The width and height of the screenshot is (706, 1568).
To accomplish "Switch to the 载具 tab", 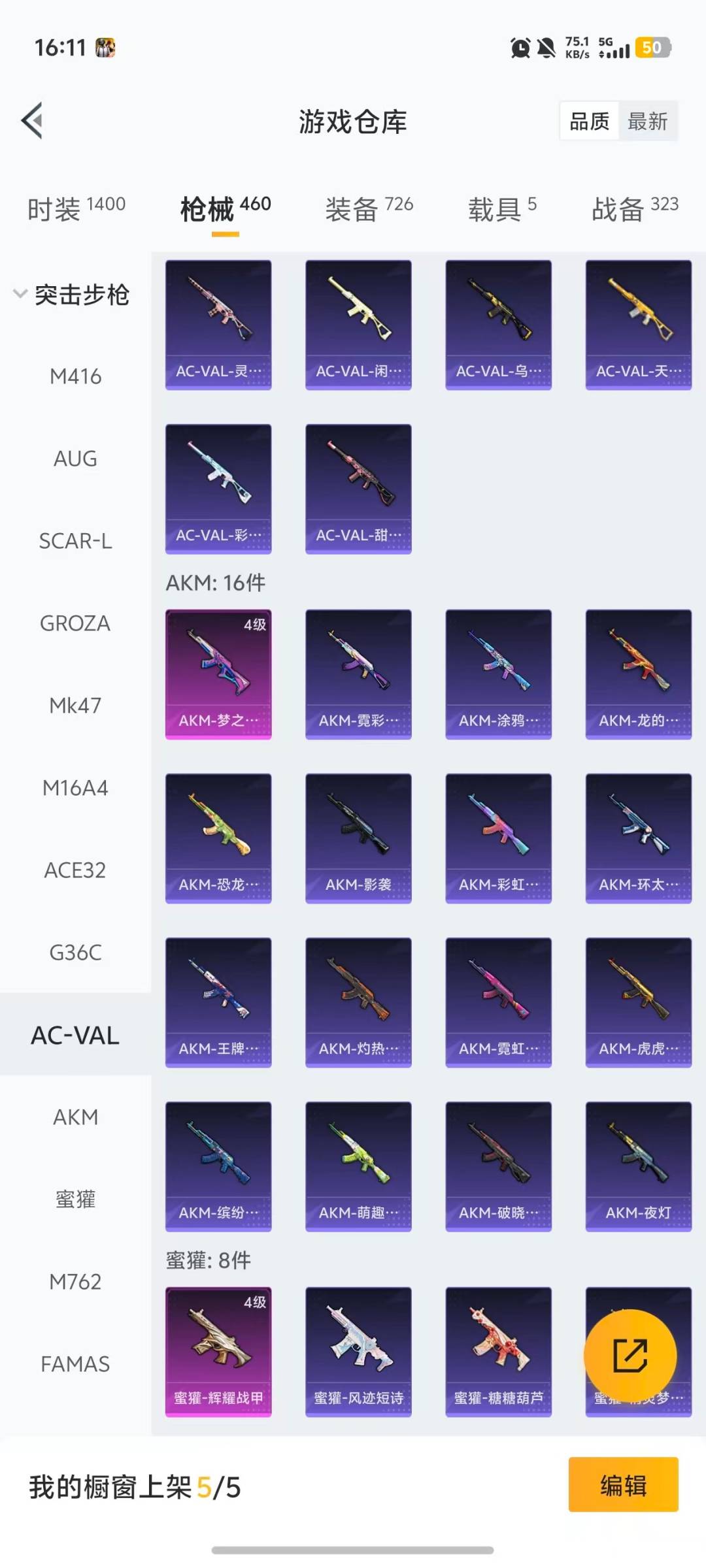I will coord(502,209).
